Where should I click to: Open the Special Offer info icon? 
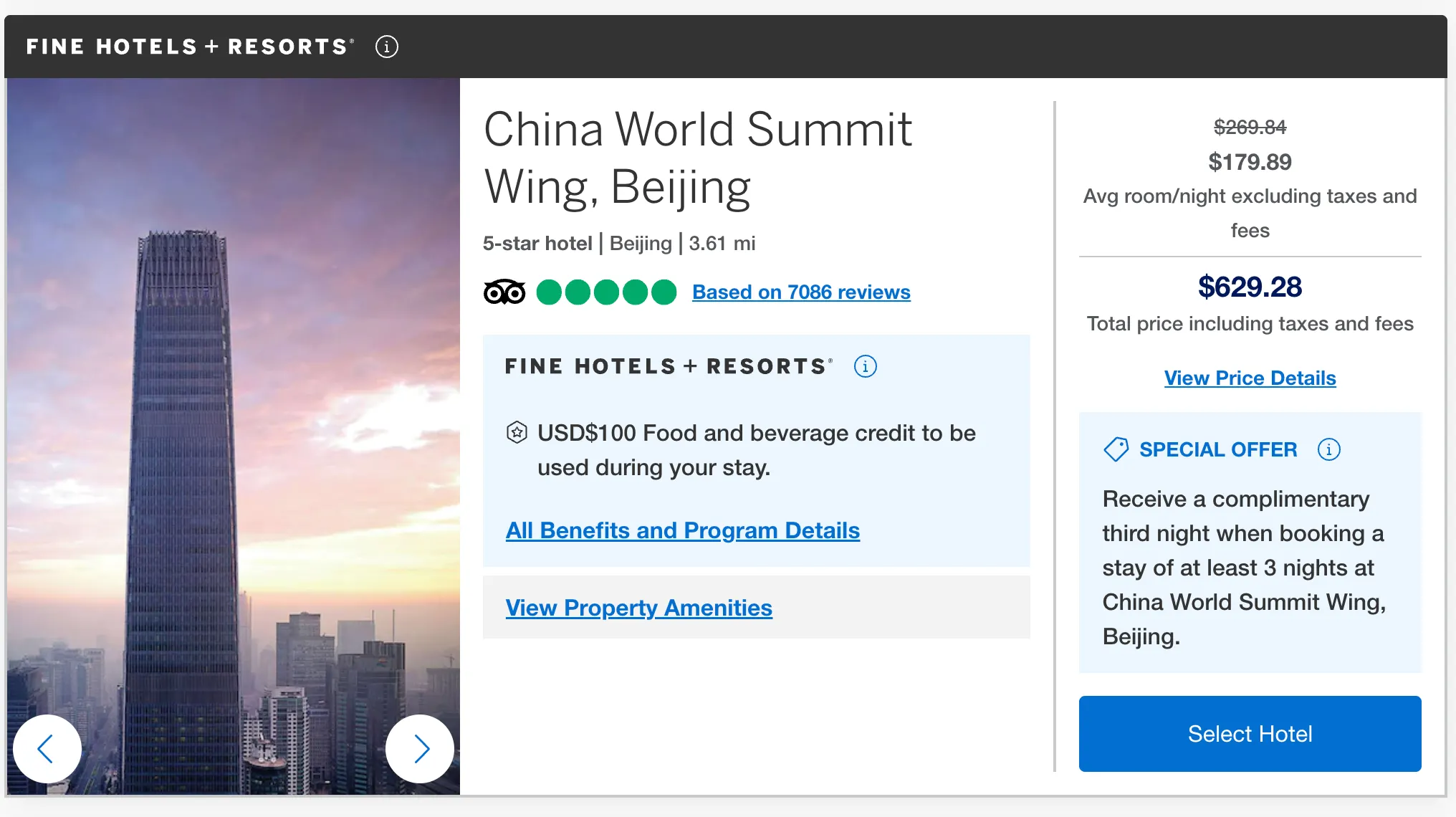(1328, 449)
